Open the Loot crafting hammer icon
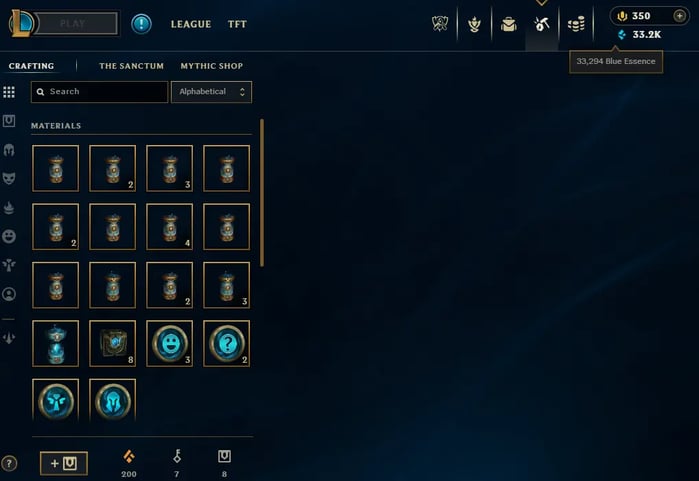This screenshot has height=481, width=699. click(x=542, y=24)
